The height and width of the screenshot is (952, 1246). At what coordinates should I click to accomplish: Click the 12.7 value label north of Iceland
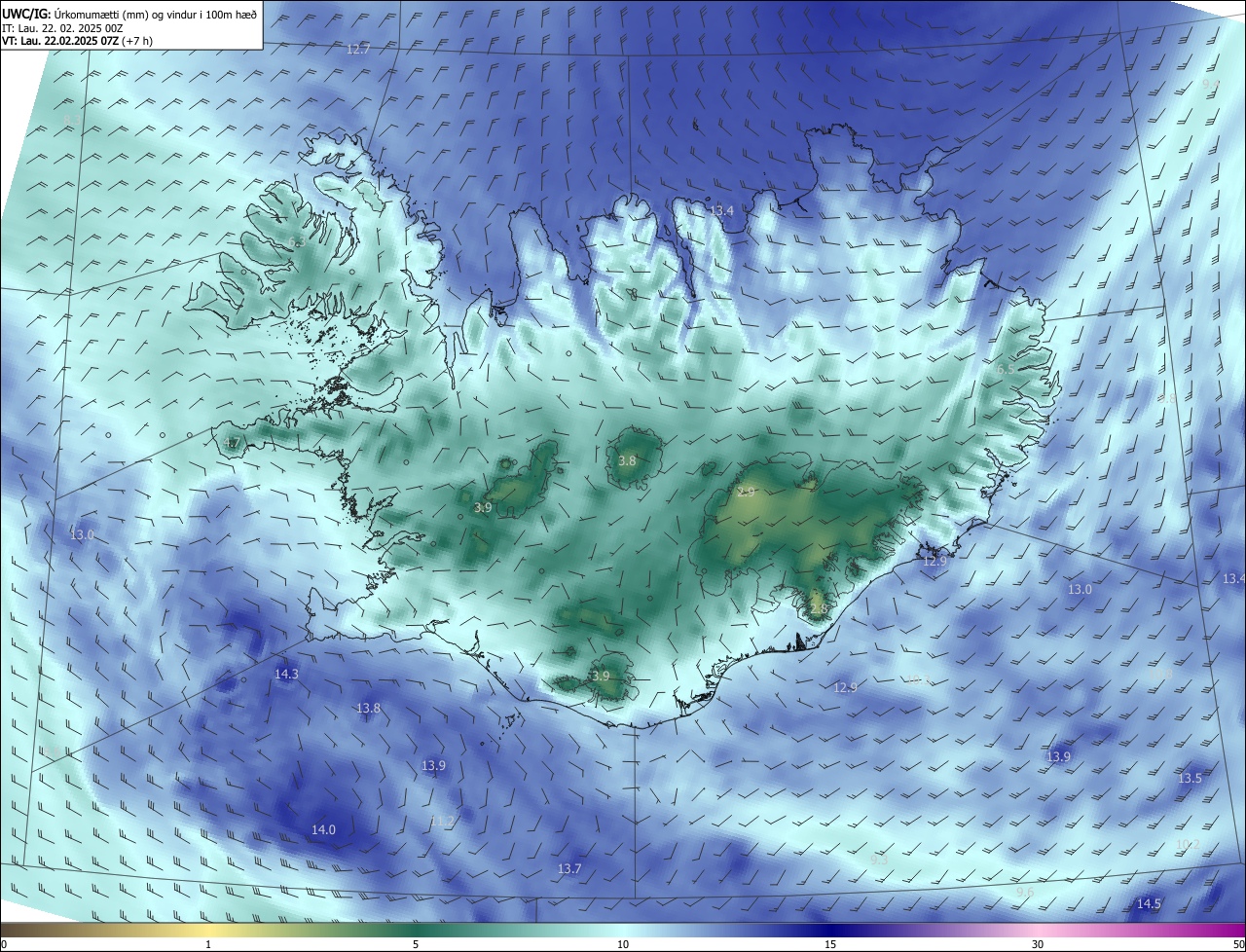[359, 49]
